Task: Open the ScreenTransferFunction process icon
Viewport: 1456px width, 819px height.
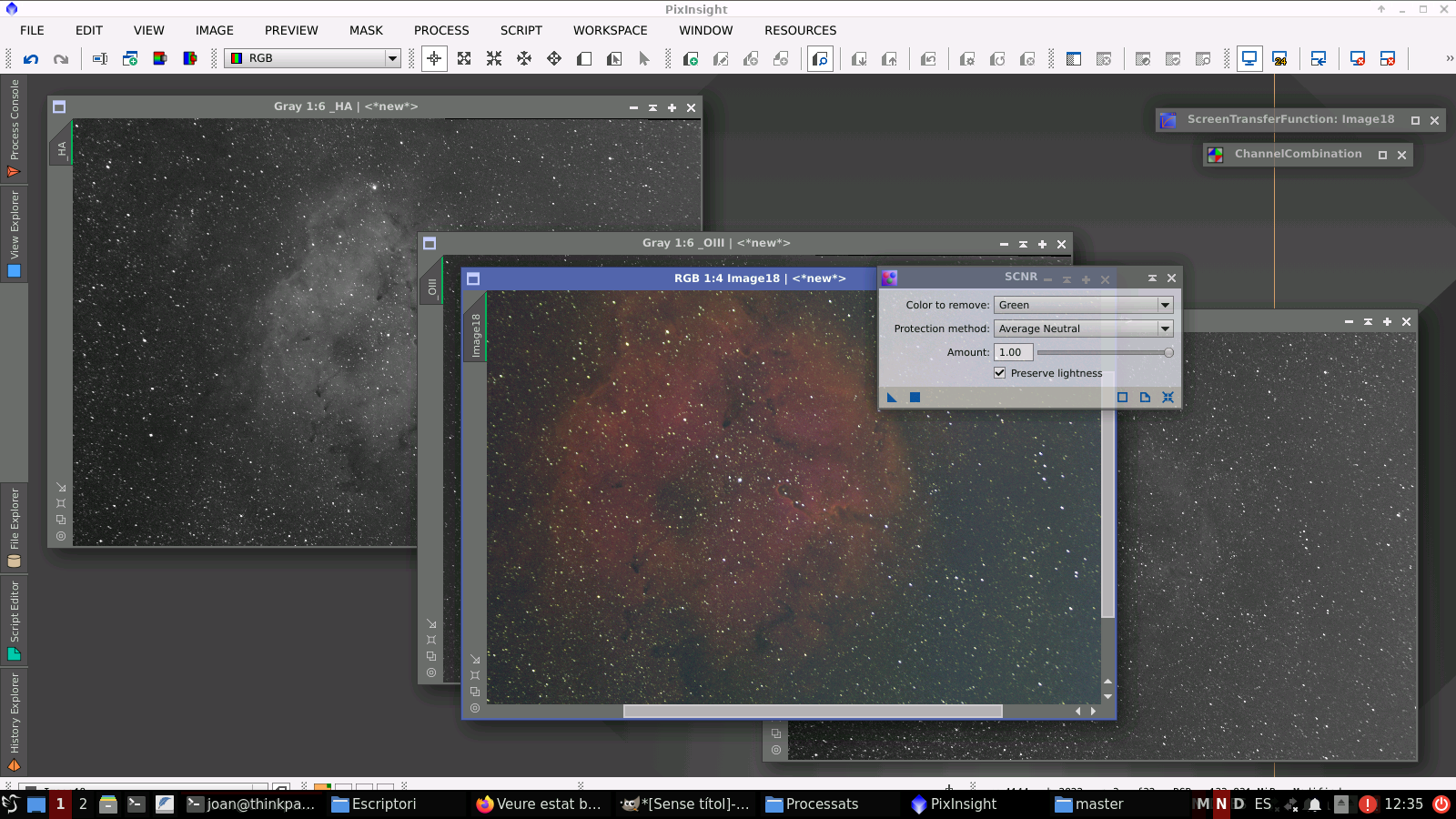Action: pos(1168,119)
